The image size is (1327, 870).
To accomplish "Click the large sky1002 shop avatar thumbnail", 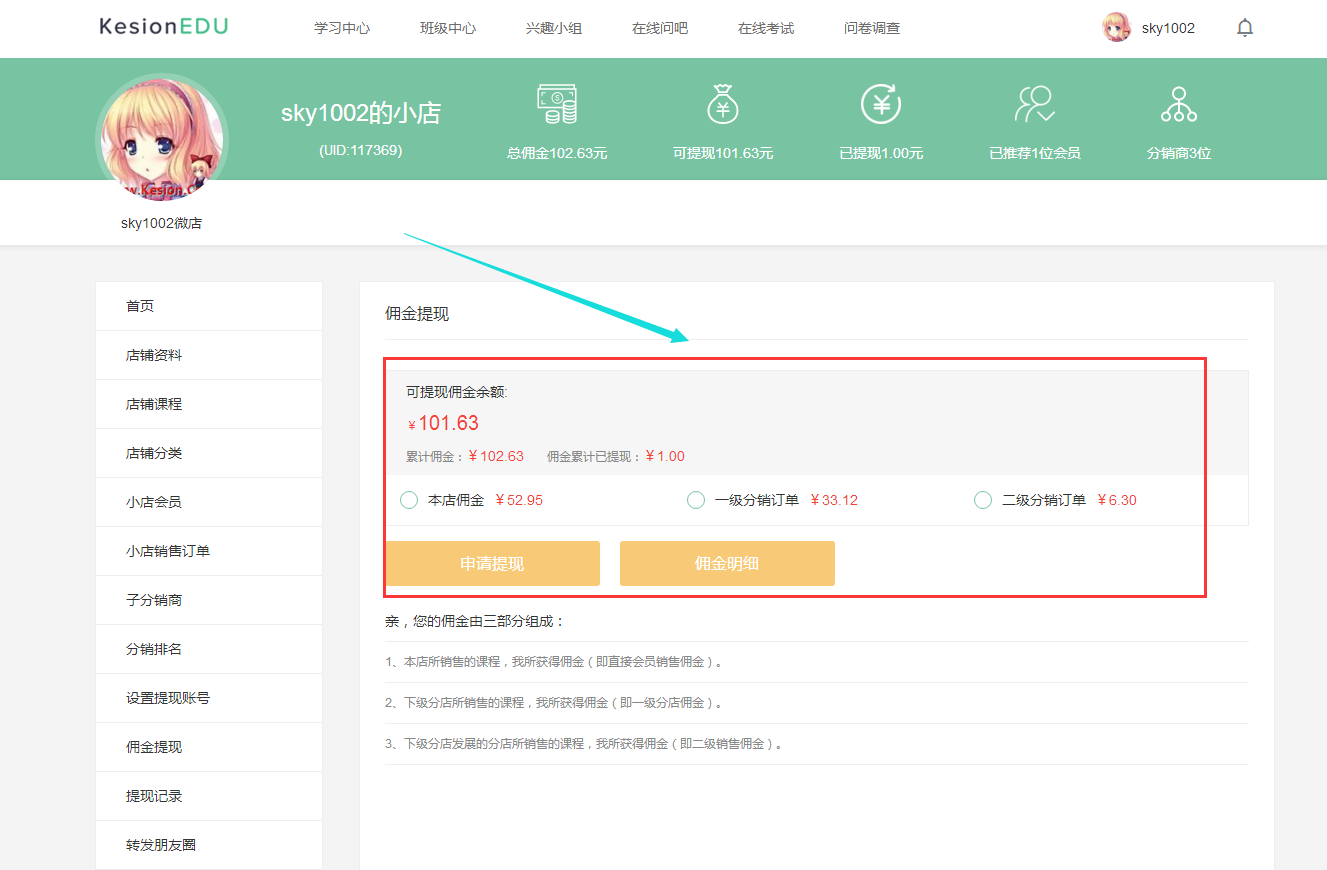I will point(161,140).
